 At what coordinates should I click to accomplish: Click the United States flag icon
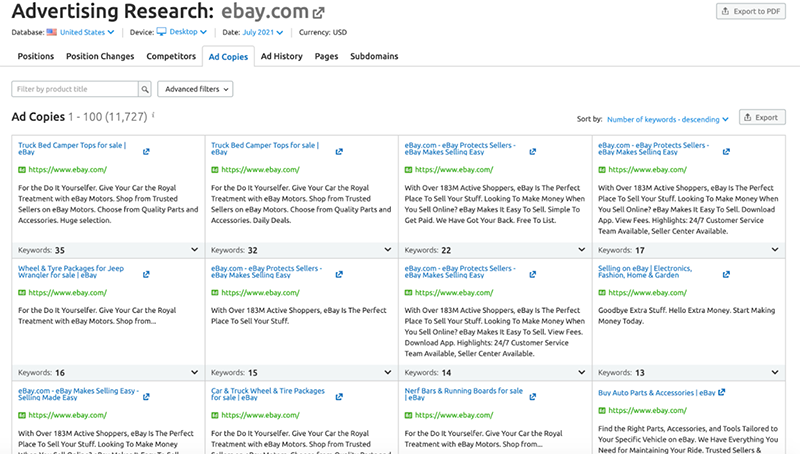(52, 32)
